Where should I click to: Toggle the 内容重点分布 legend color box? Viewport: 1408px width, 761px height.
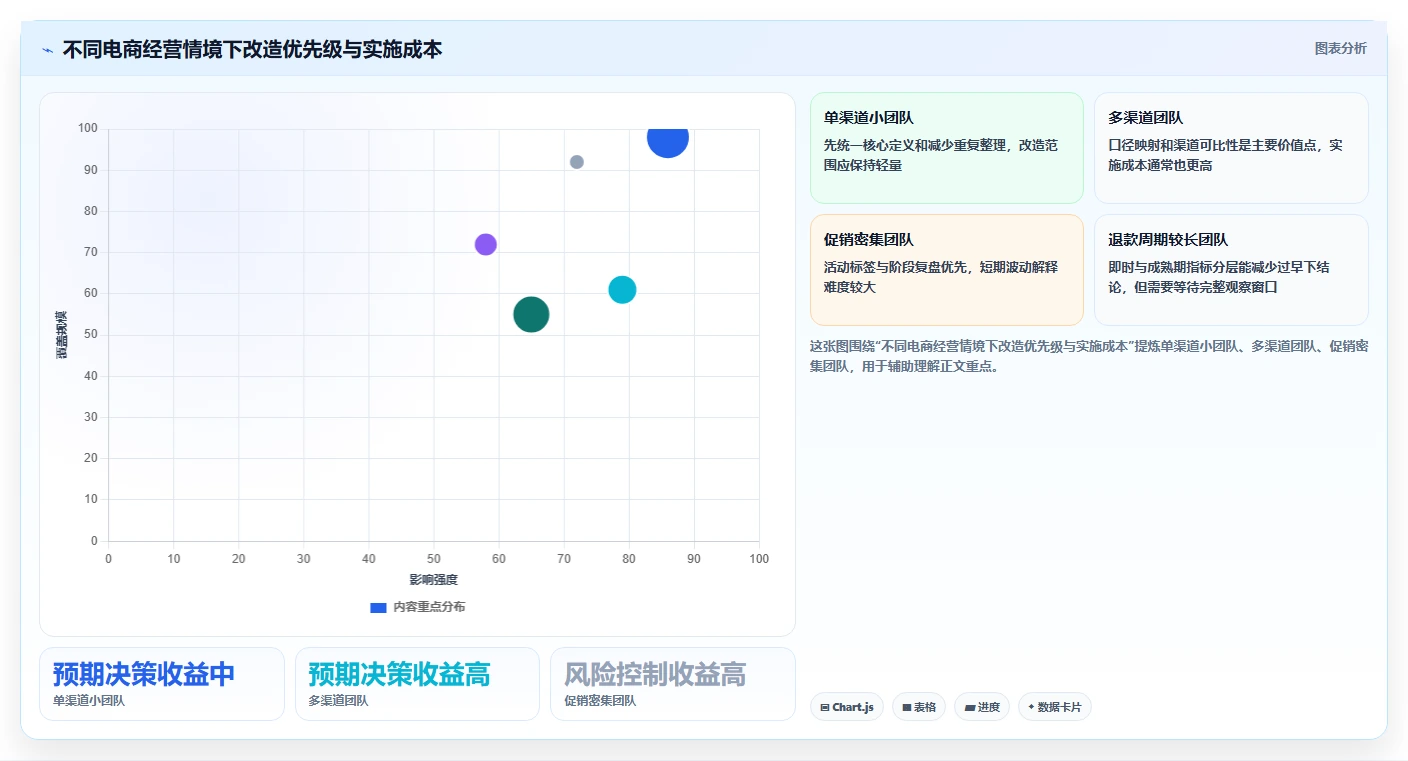pos(378,607)
